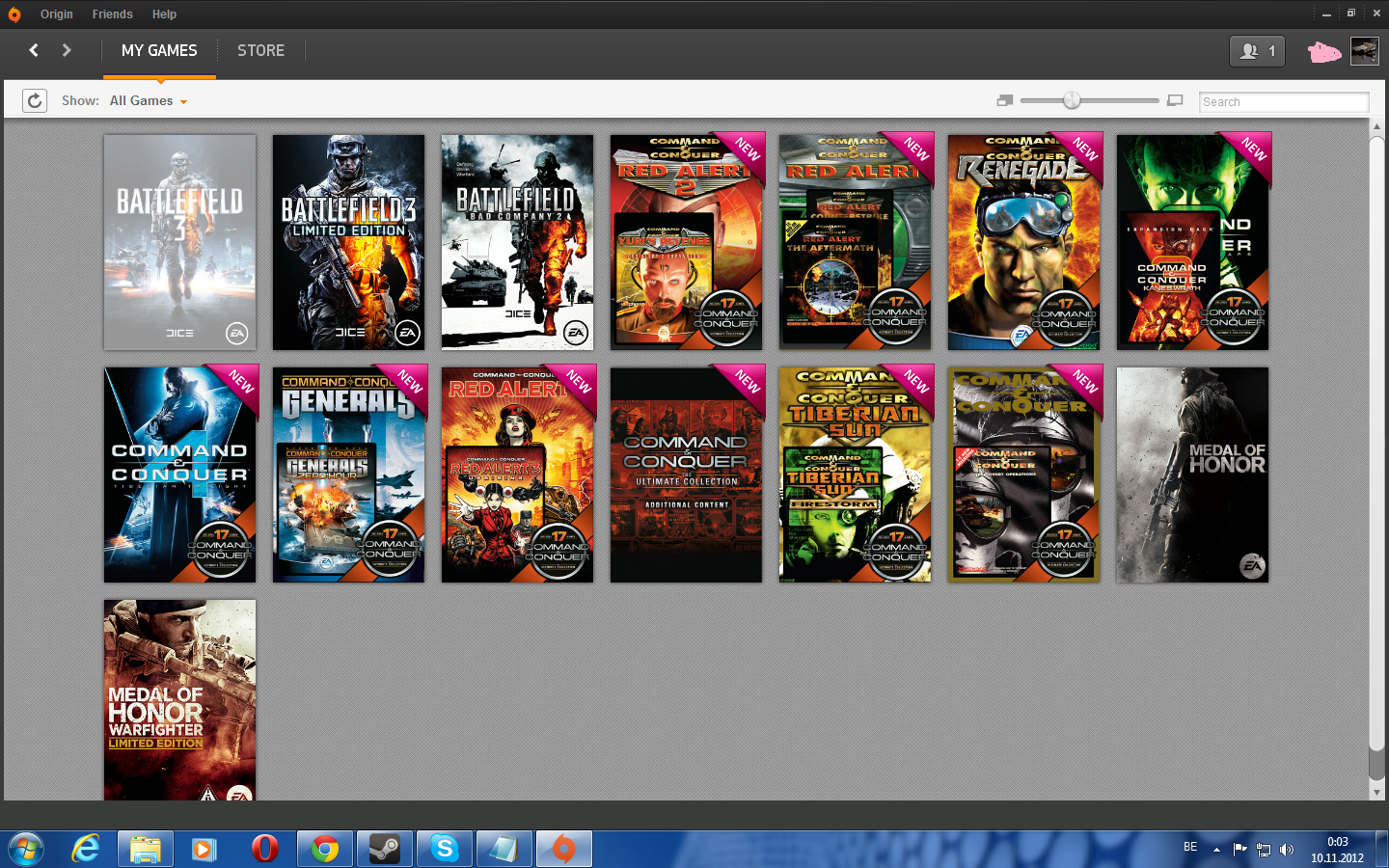Open the Friends menu
Viewport: 1389px width, 868px height.
112,14
